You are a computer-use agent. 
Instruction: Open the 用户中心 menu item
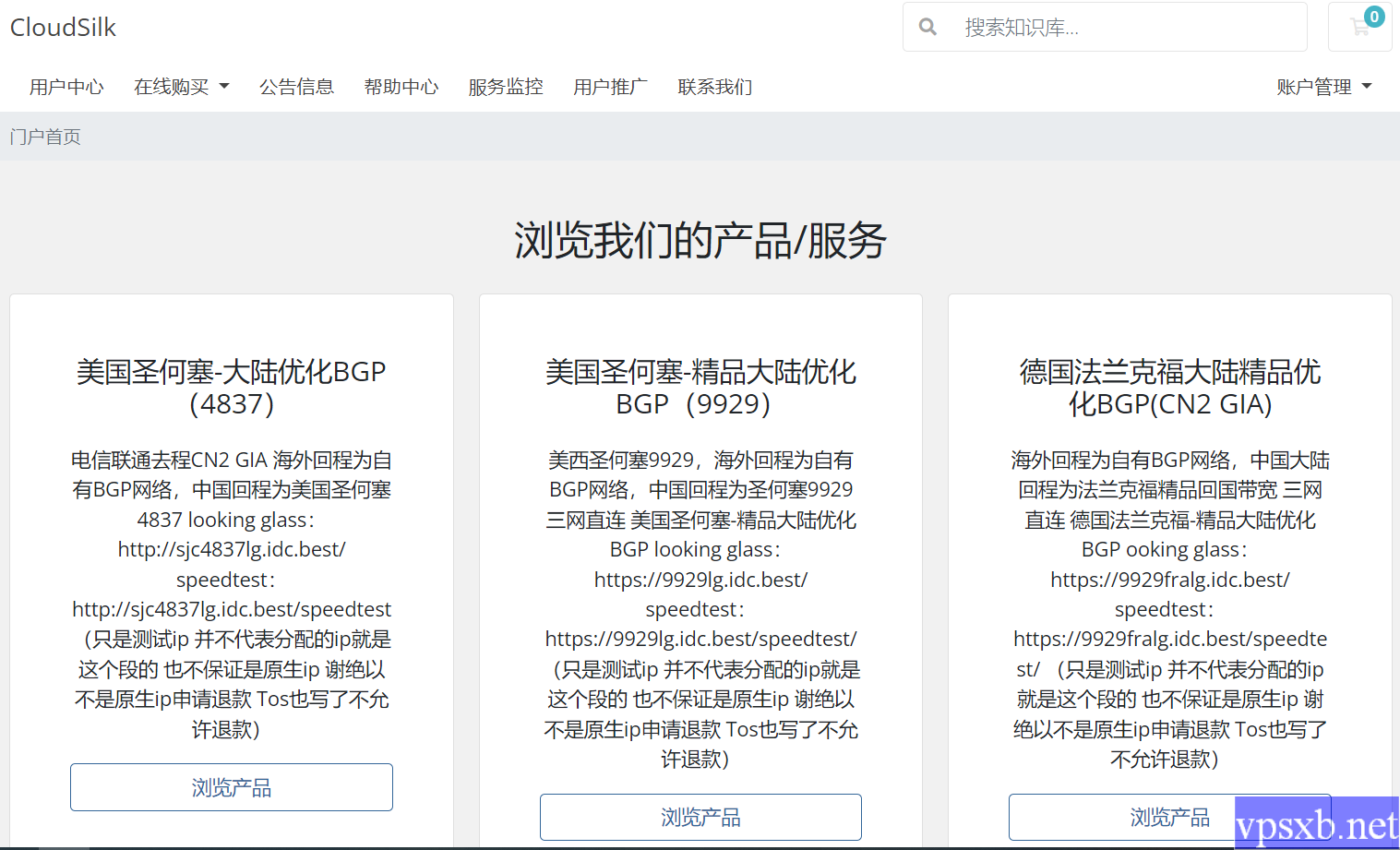pyautogui.click(x=66, y=87)
